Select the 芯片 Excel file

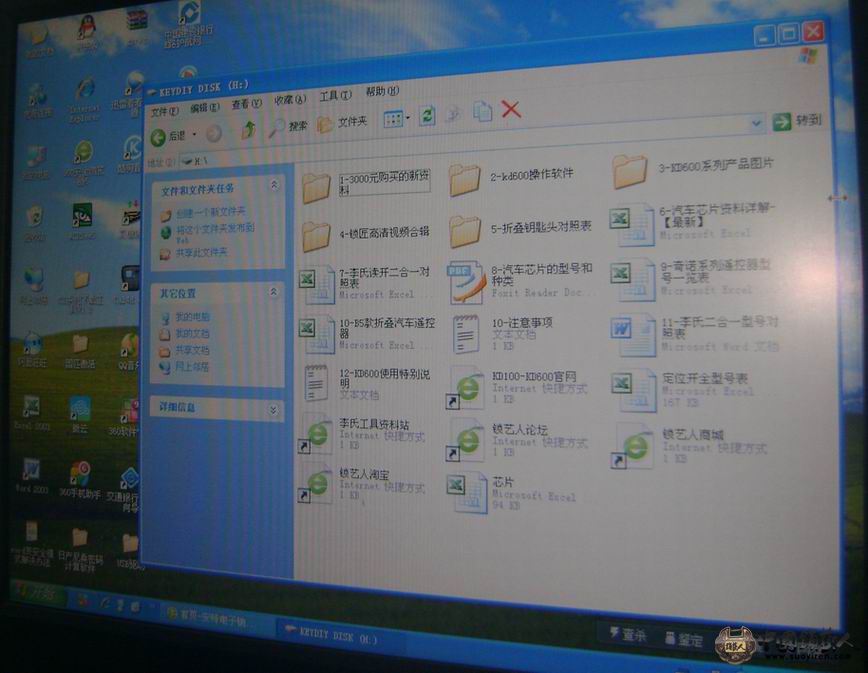(x=512, y=493)
